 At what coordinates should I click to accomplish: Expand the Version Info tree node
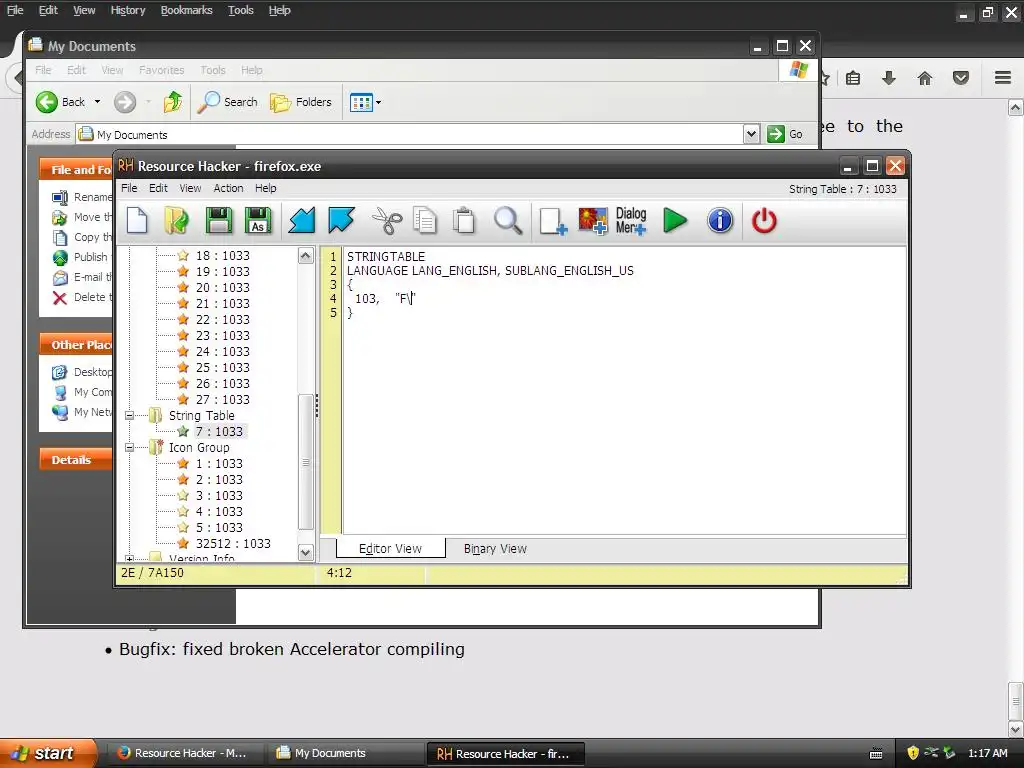tap(129, 559)
